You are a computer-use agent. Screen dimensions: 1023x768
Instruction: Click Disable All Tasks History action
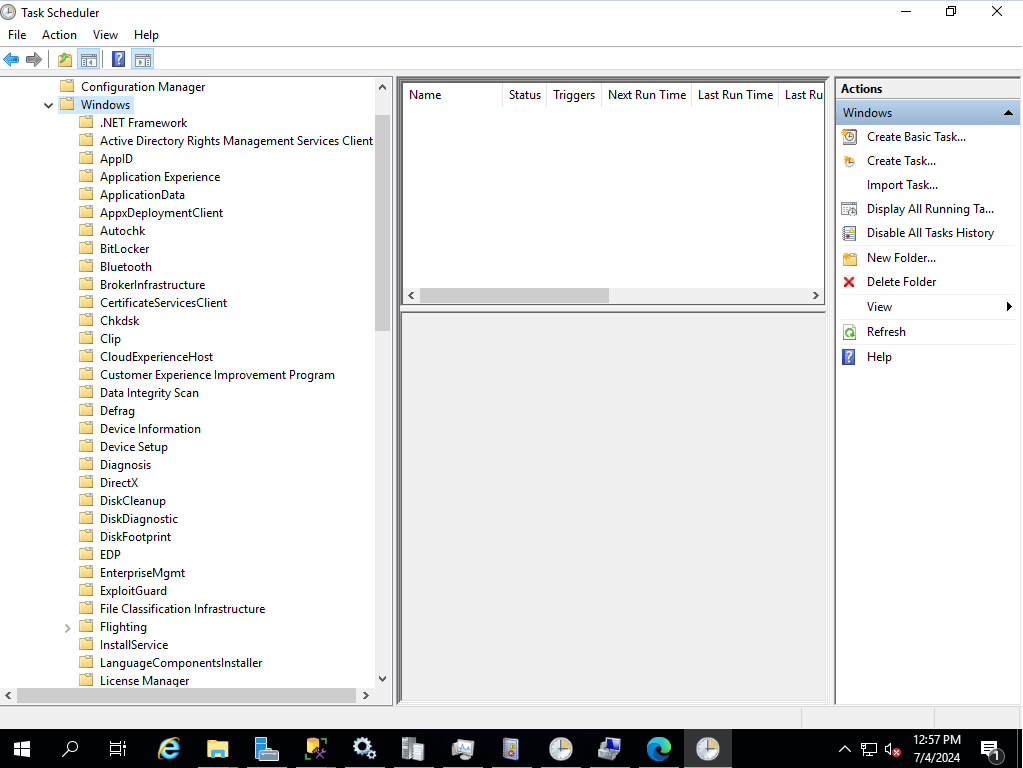(x=930, y=233)
